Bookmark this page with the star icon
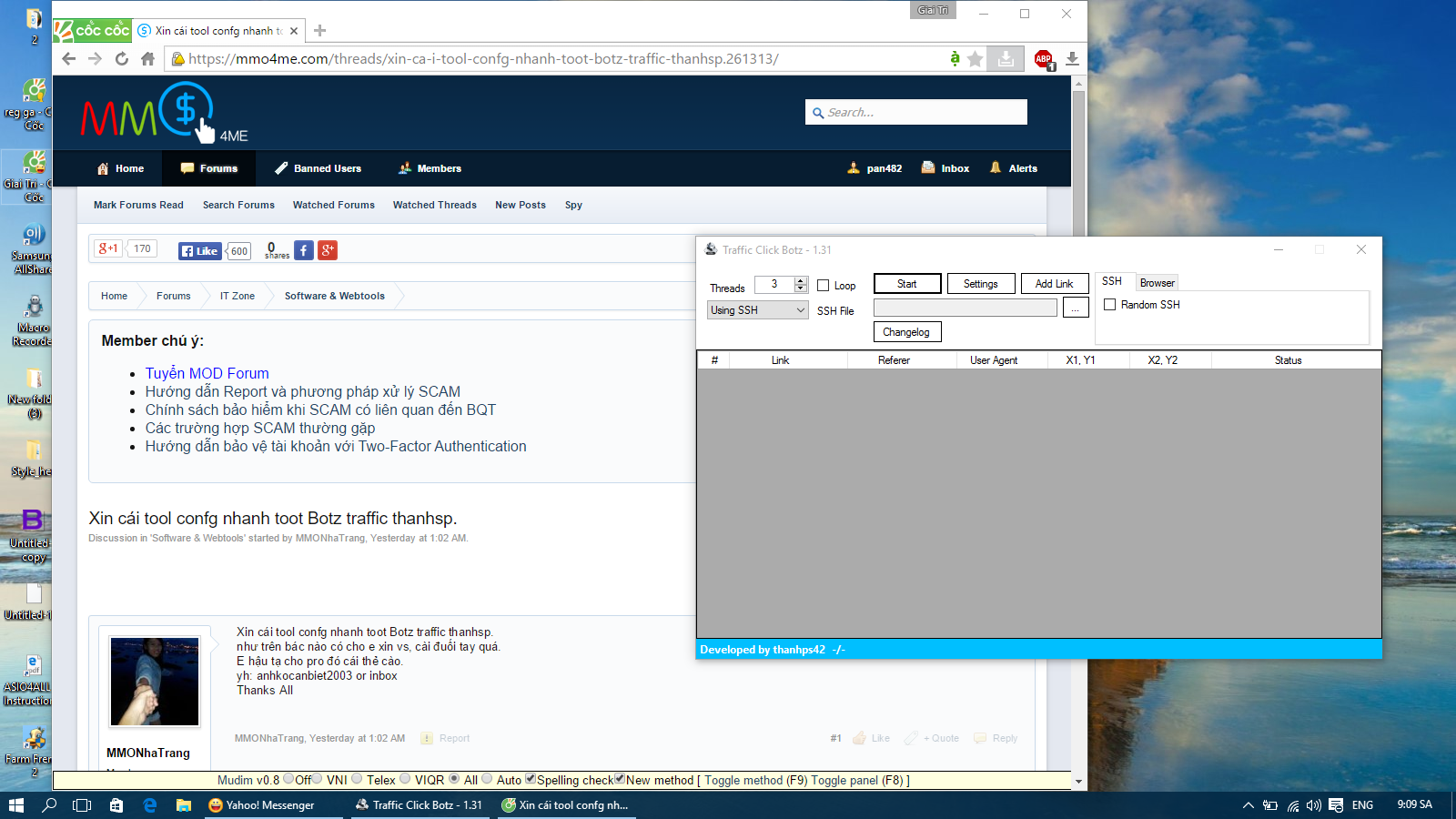Screen dimensions: 1456x819 (x=976, y=59)
